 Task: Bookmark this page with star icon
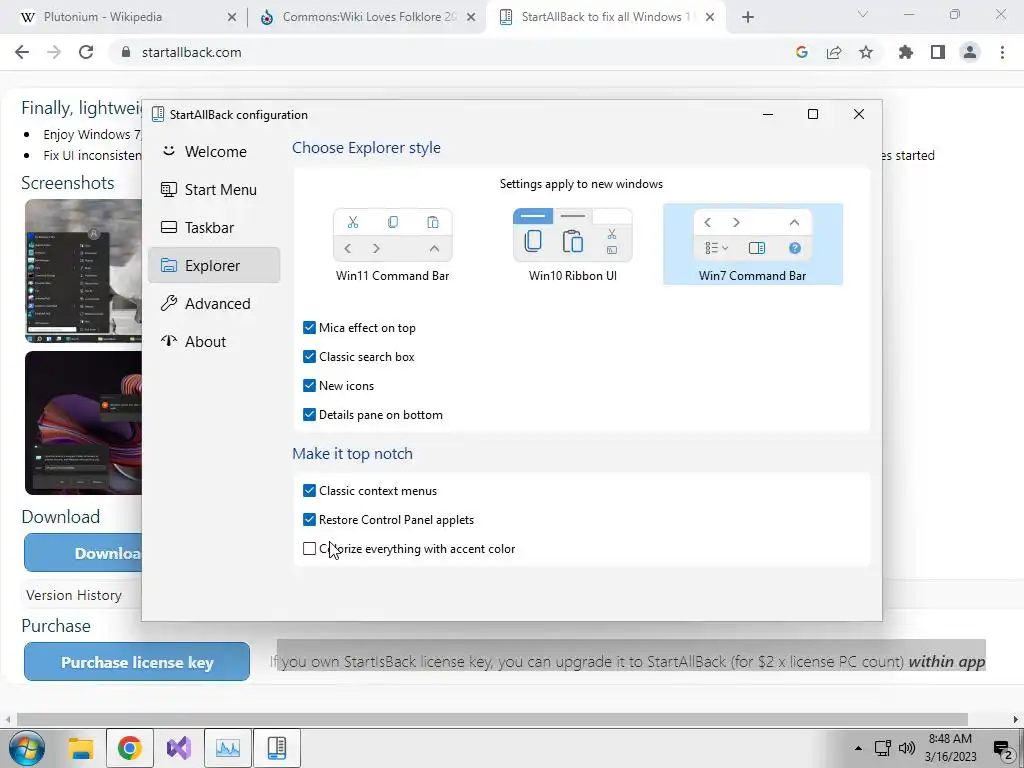[866, 52]
